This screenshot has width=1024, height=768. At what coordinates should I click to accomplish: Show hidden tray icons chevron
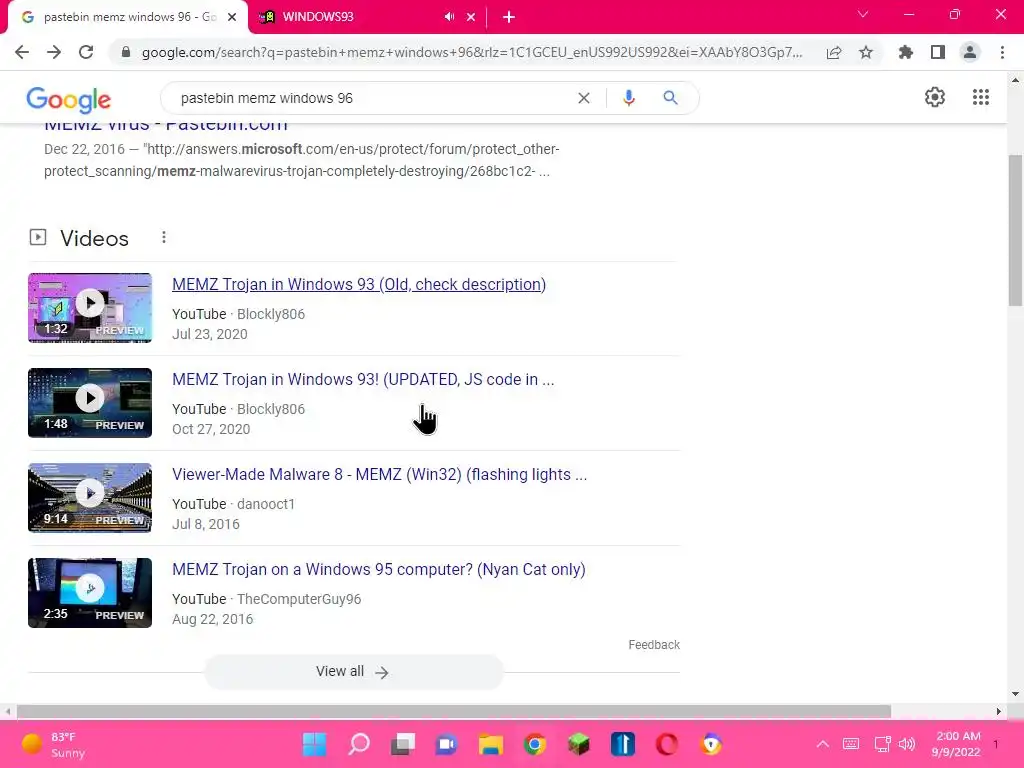pyautogui.click(x=823, y=744)
